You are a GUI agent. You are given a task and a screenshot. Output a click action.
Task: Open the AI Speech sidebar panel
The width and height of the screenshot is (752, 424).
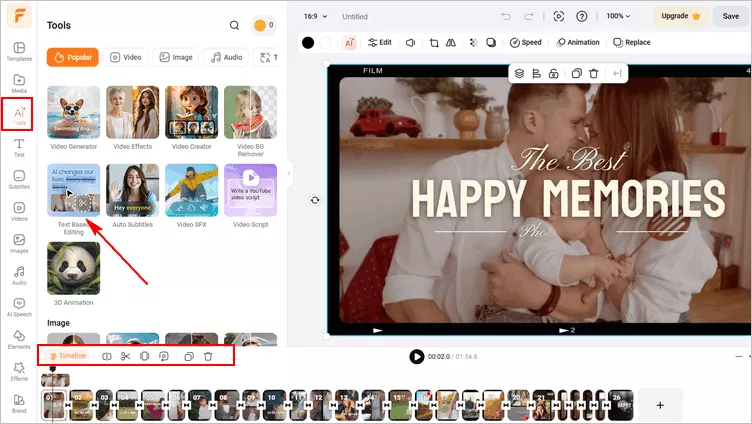click(19, 307)
